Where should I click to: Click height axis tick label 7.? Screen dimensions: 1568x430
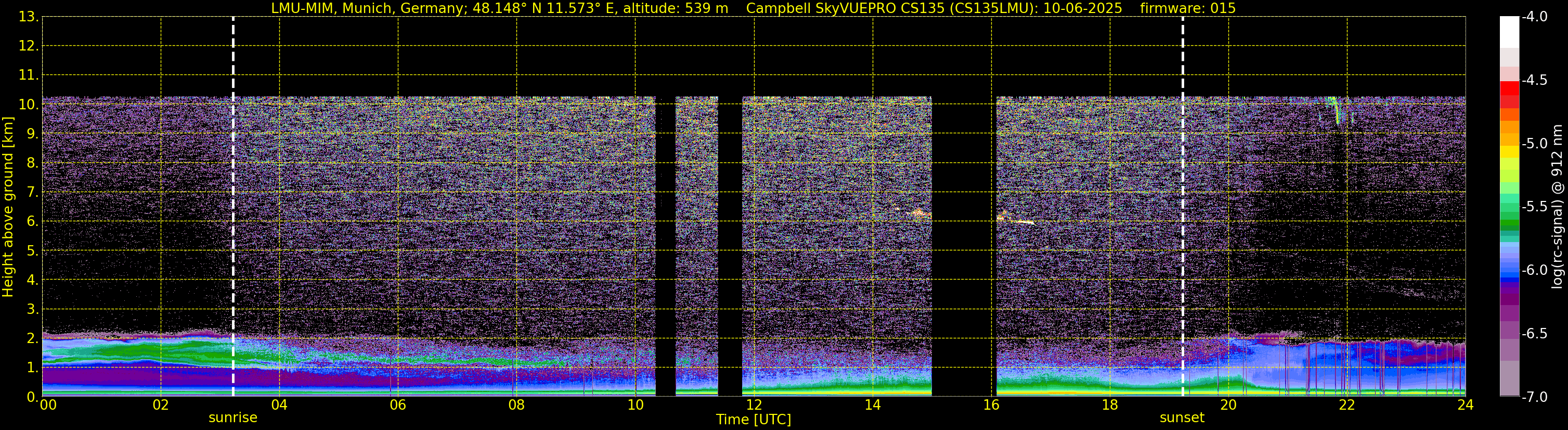pos(32,193)
